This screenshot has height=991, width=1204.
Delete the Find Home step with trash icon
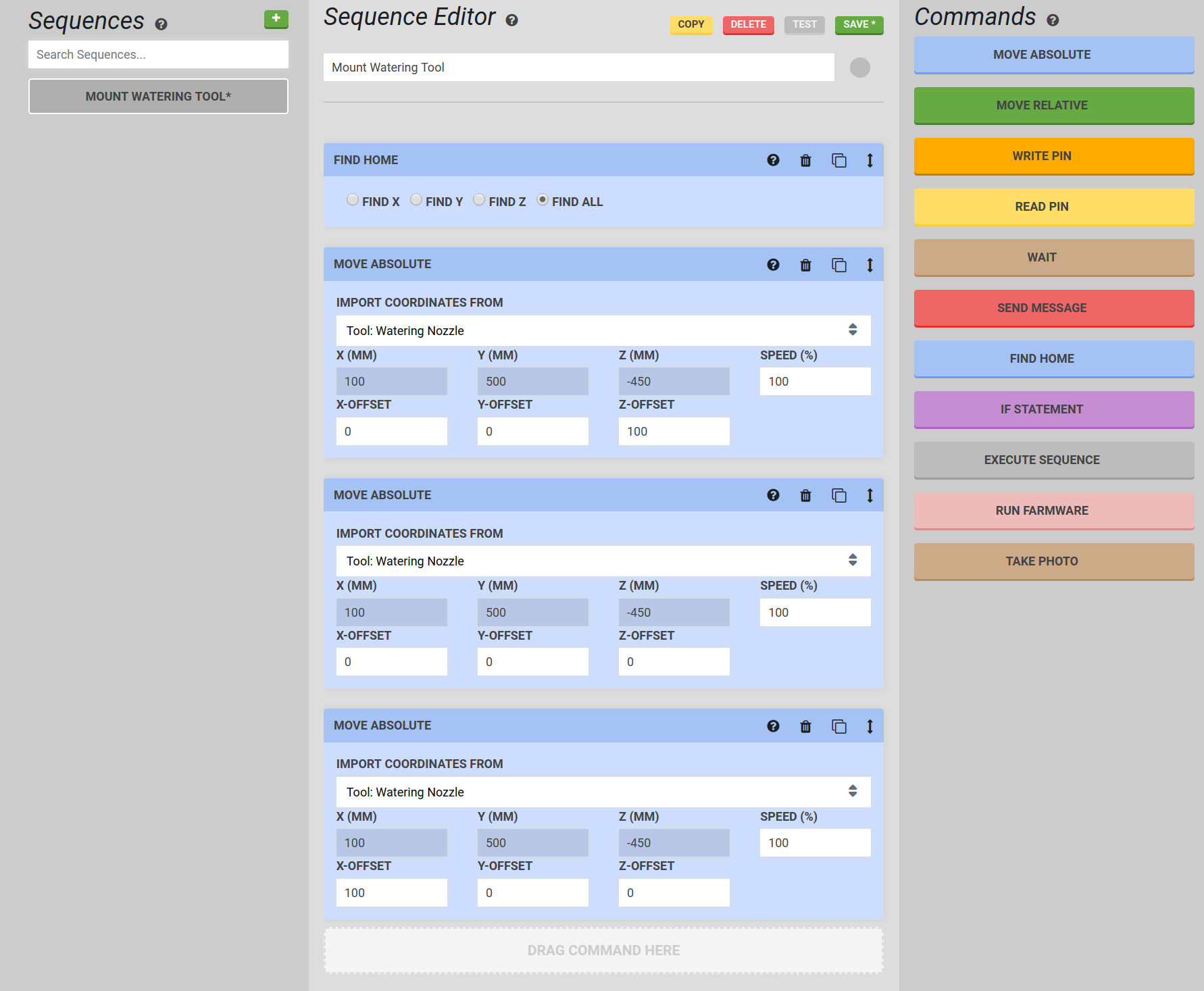[805, 161]
